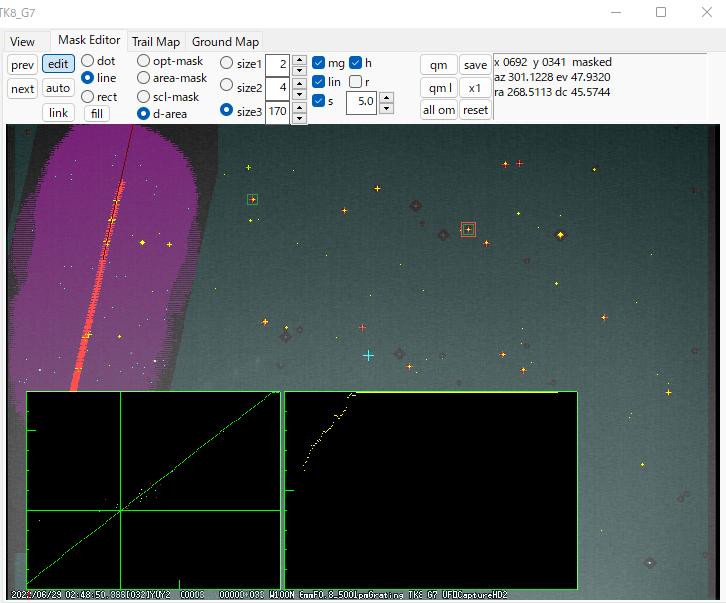The height and width of the screenshot is (603, 726).
Task: Switch to the Trail Map tab
Action: [x=156, y=42]
